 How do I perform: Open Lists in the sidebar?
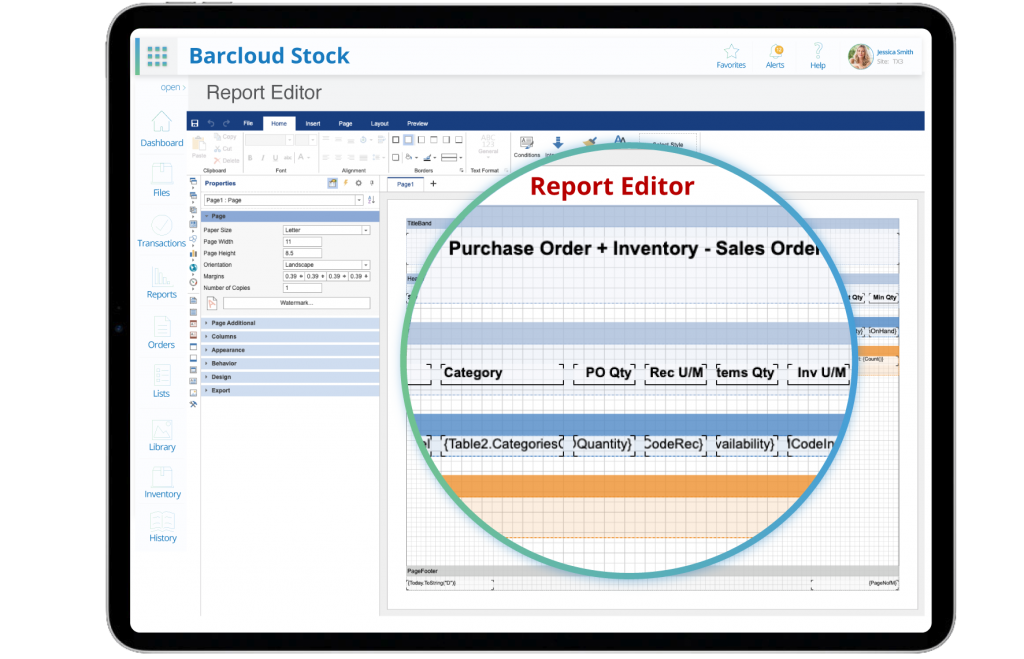coord(161,382)
